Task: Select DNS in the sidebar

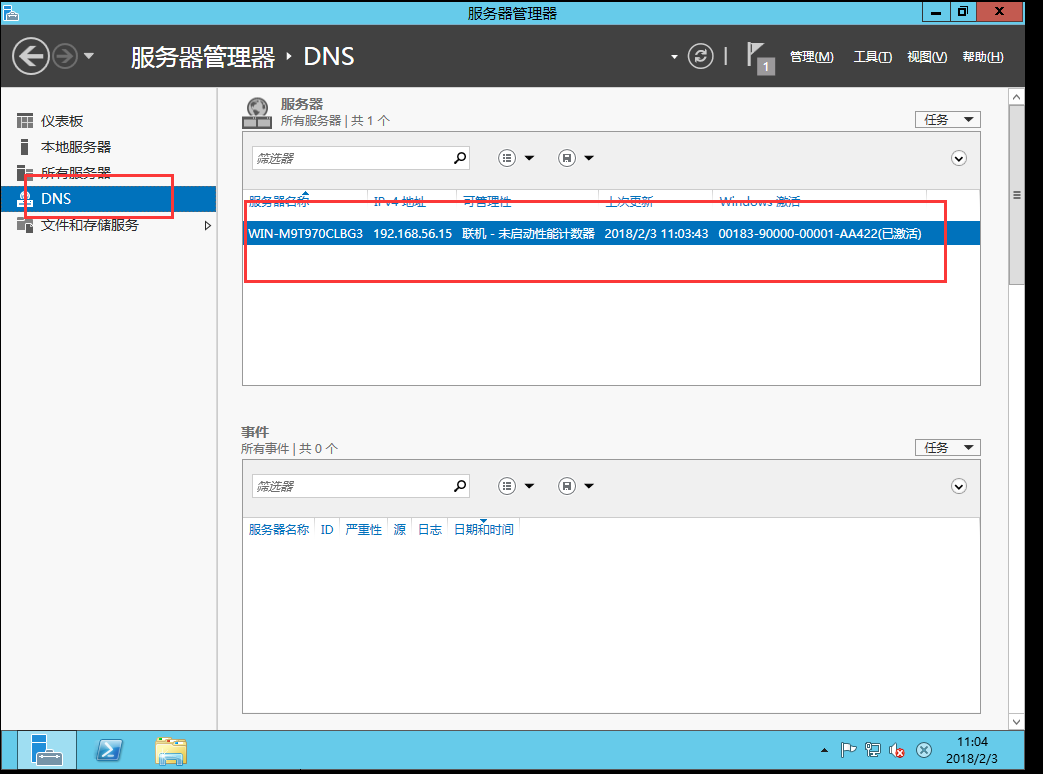Action: point(108,199)
